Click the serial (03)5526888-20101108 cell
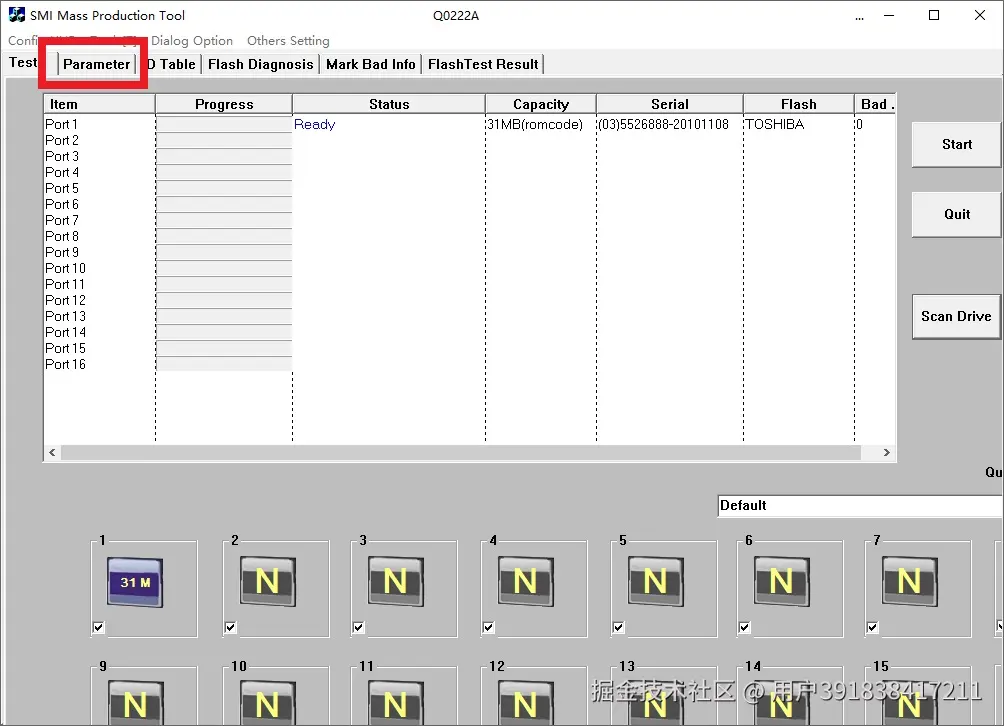 [x=663, y=124]
